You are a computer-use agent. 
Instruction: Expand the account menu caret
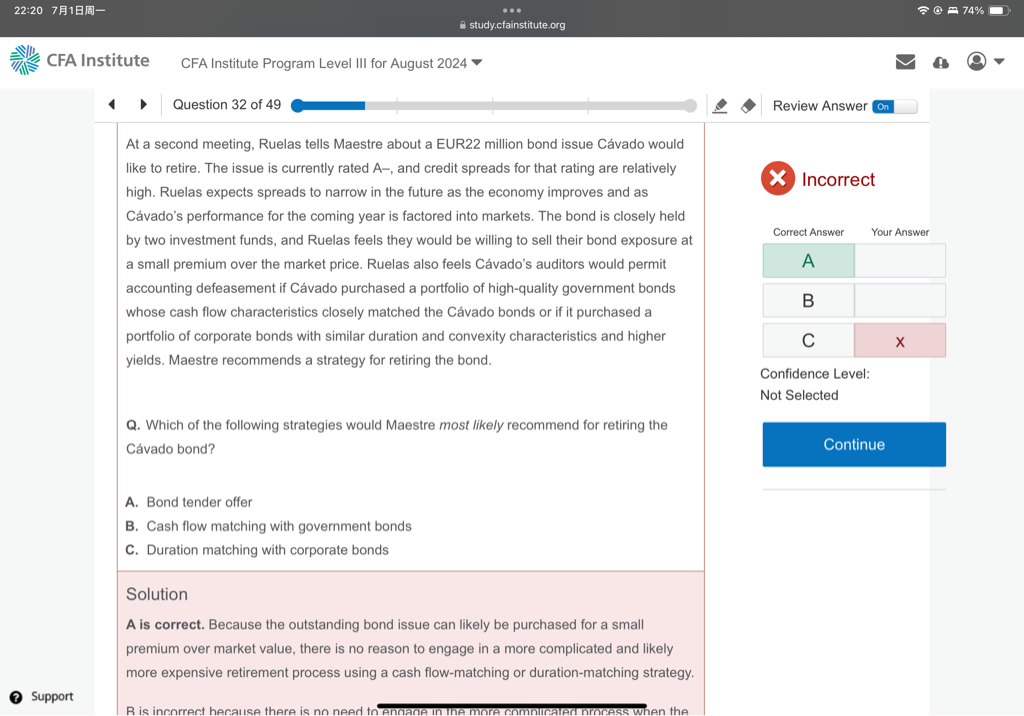point(999,61)
